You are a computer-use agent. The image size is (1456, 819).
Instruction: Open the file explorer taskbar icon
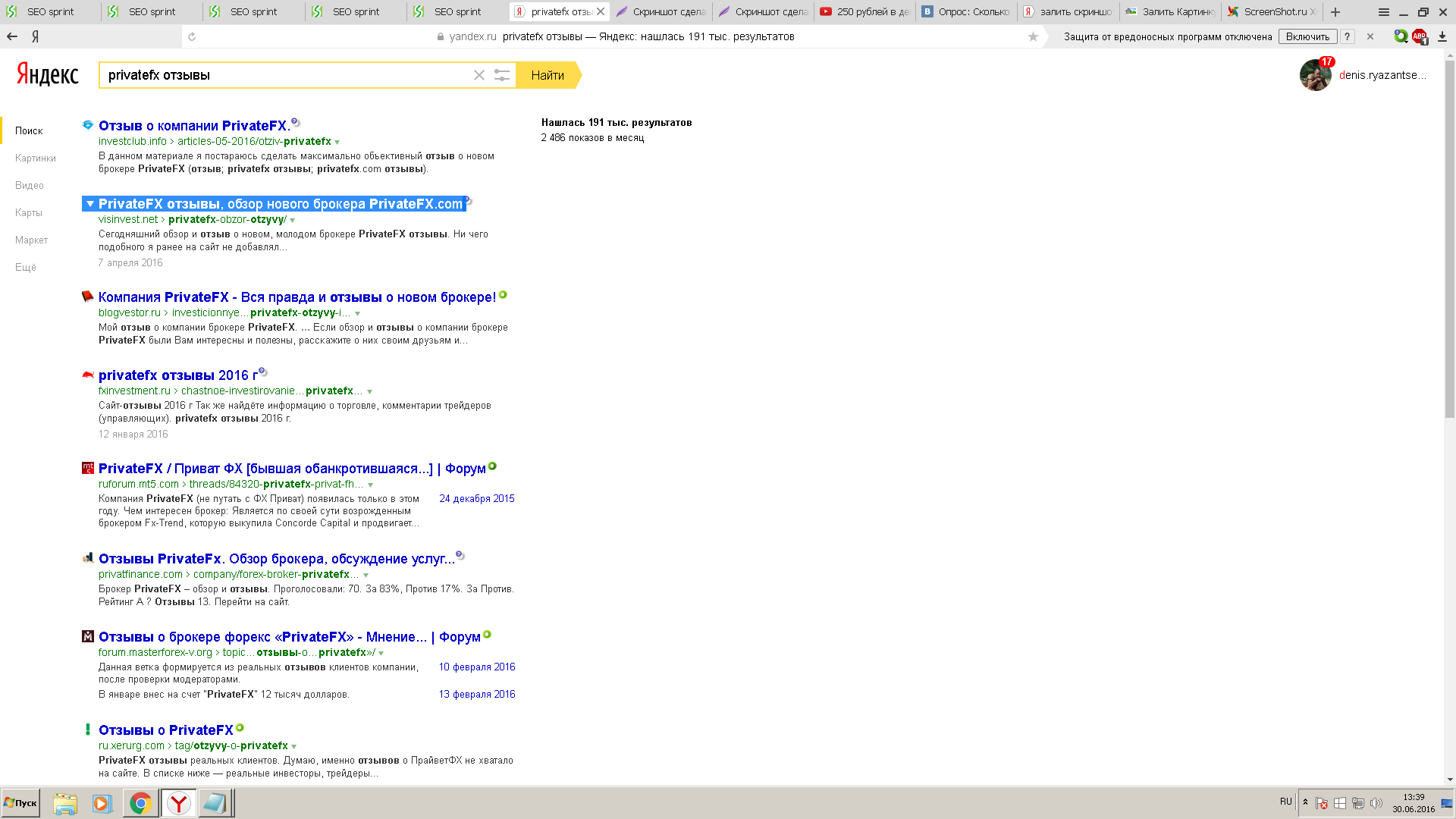click(x=65, y=803)
